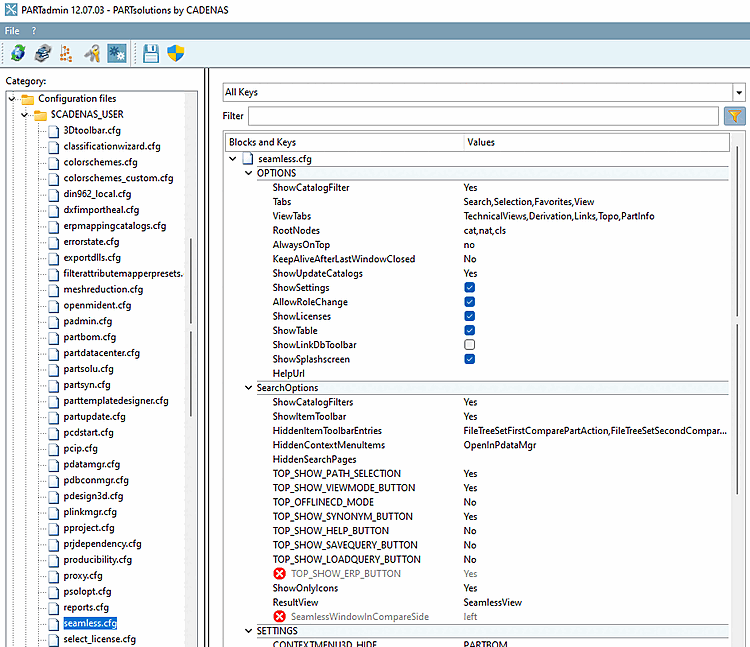Viewport: 750px width, 647px height.
Task: Click the blue gears configuration toolbar icon
Action: [x=117, y=54]
